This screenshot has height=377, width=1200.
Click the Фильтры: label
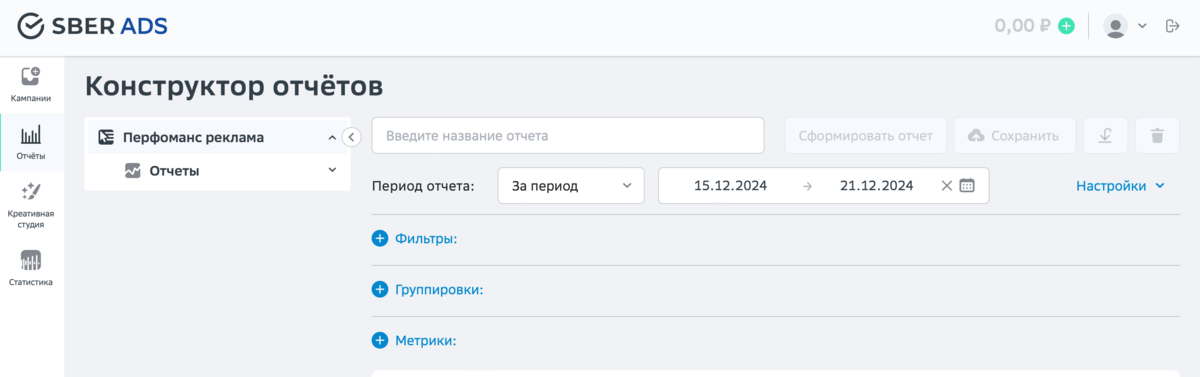click(426, 239)
